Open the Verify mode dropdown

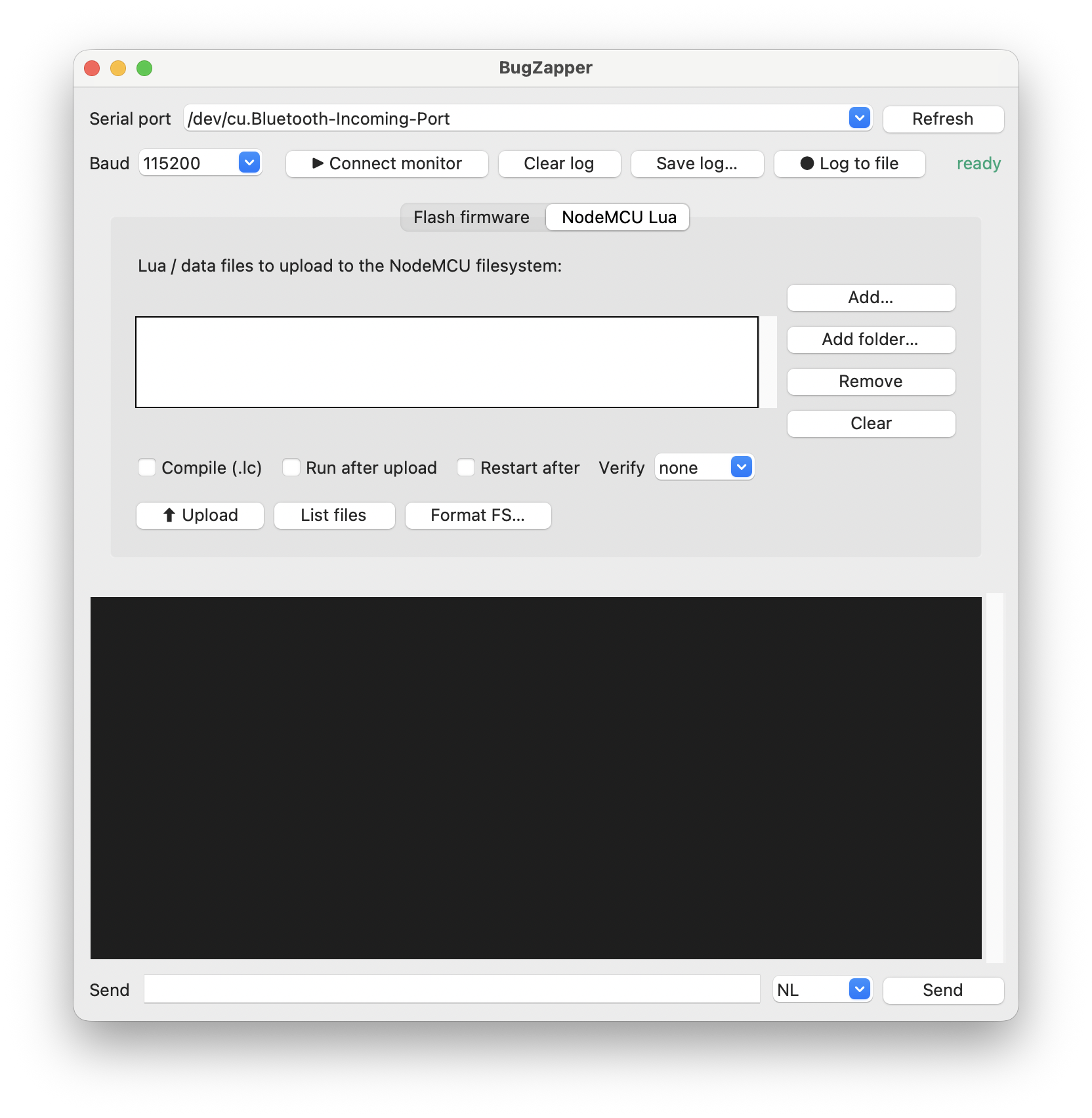[704, 467]
